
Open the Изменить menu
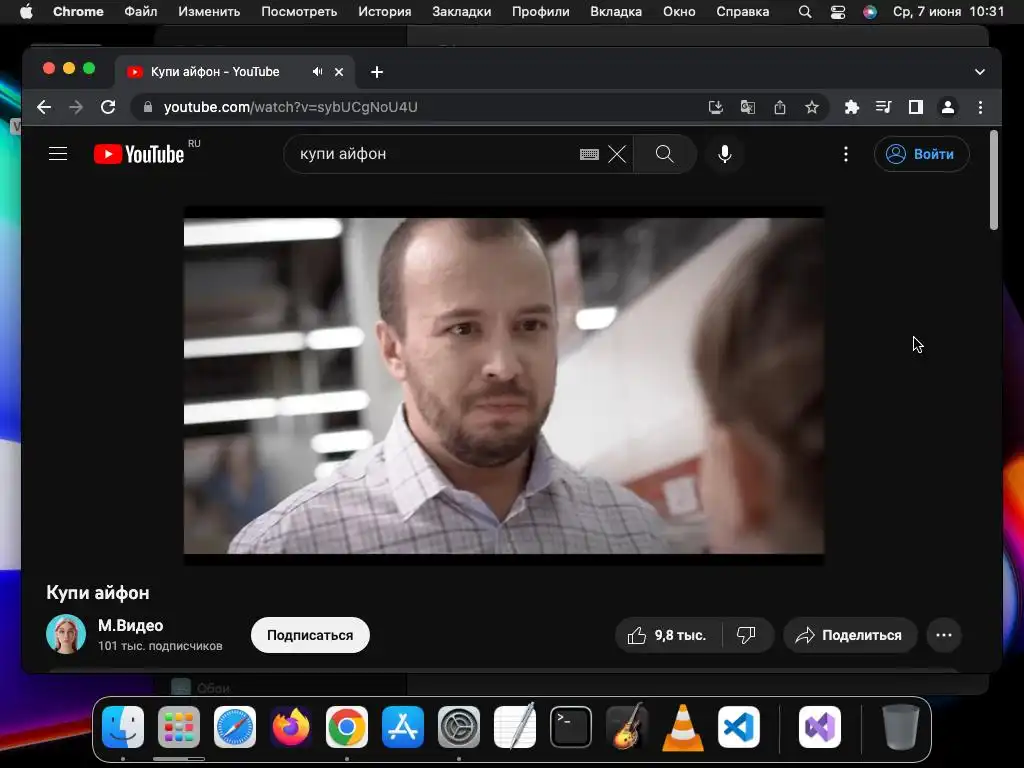209,12
